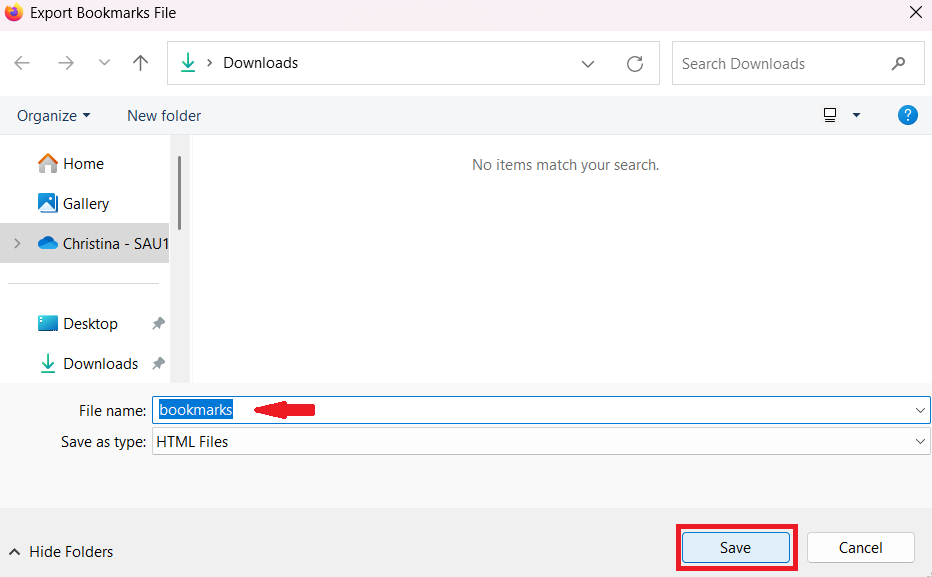The height and width of the screenshot is (577, 932).
Task: Refresh the Downloads folder view
Action: point(635,64)
